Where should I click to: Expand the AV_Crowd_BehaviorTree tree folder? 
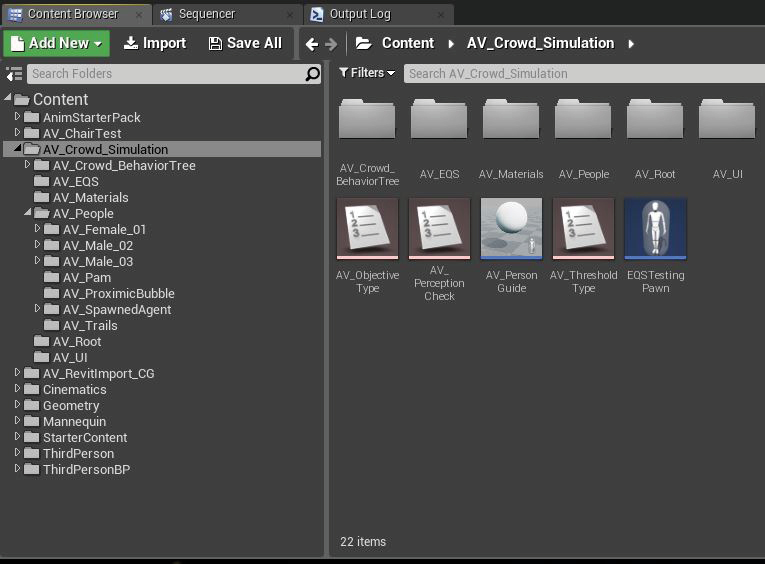click(x=28, y=165)
